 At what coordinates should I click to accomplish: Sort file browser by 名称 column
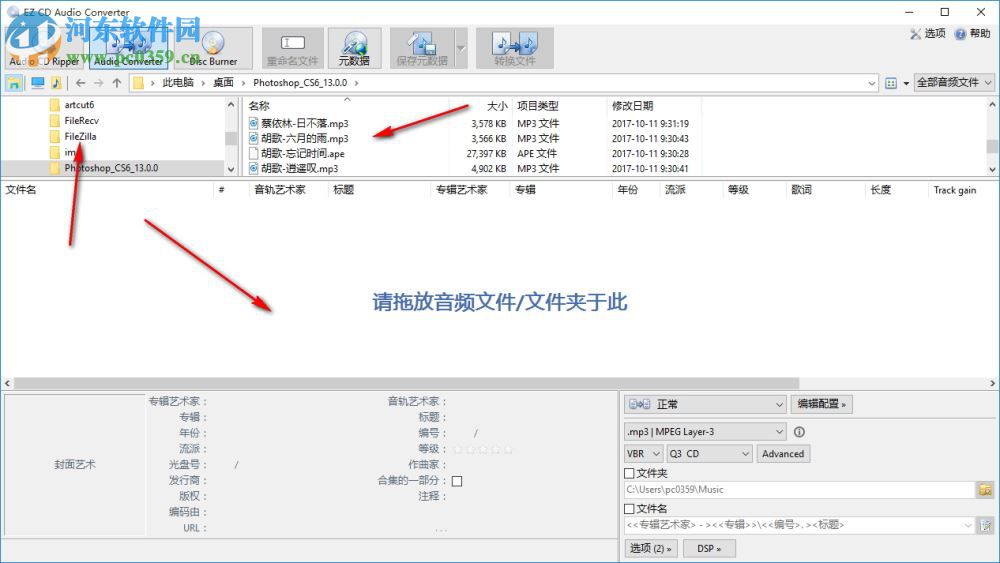pos(348,106)
